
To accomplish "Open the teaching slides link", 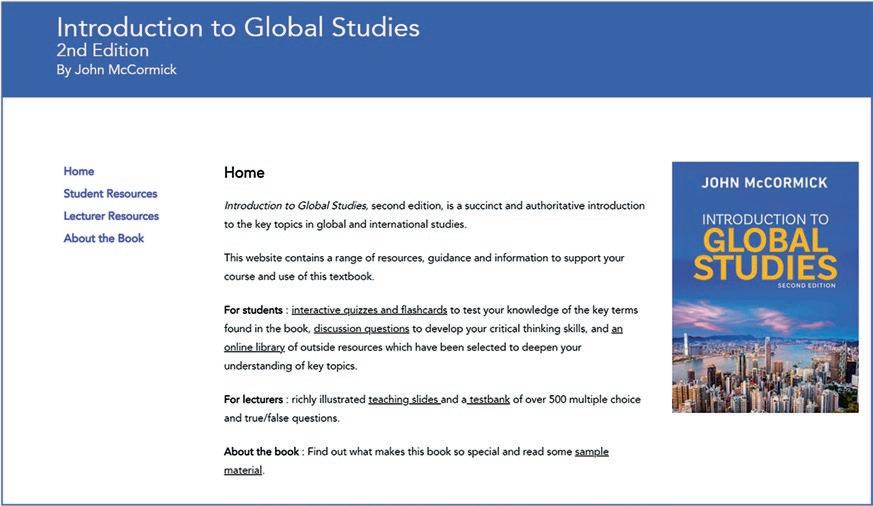I will coord(404,399).
